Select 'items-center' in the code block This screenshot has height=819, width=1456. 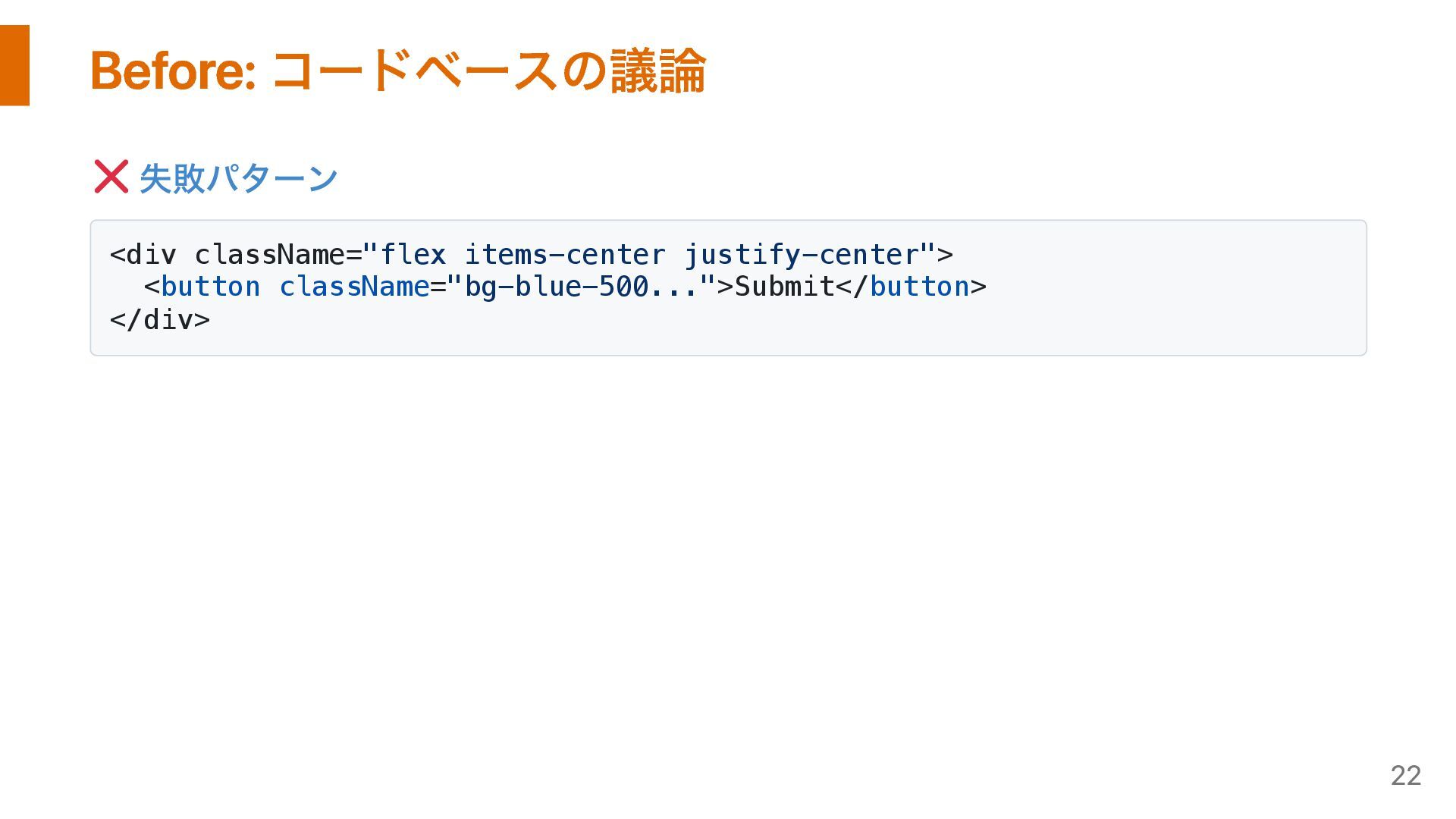565,255
